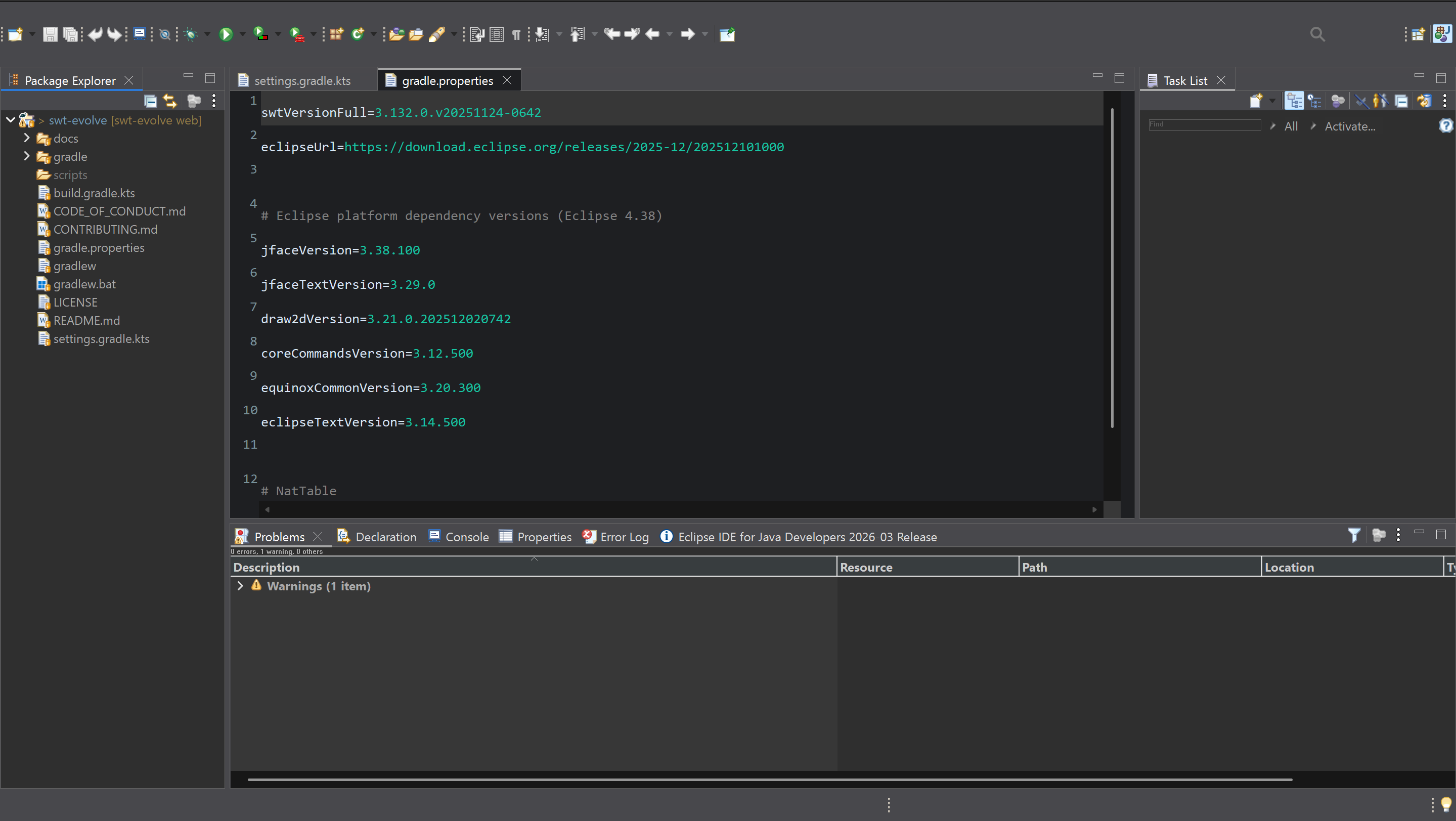Click the Open Perspective icon
The image size is (1456, 821).
tap(1418, 34)
